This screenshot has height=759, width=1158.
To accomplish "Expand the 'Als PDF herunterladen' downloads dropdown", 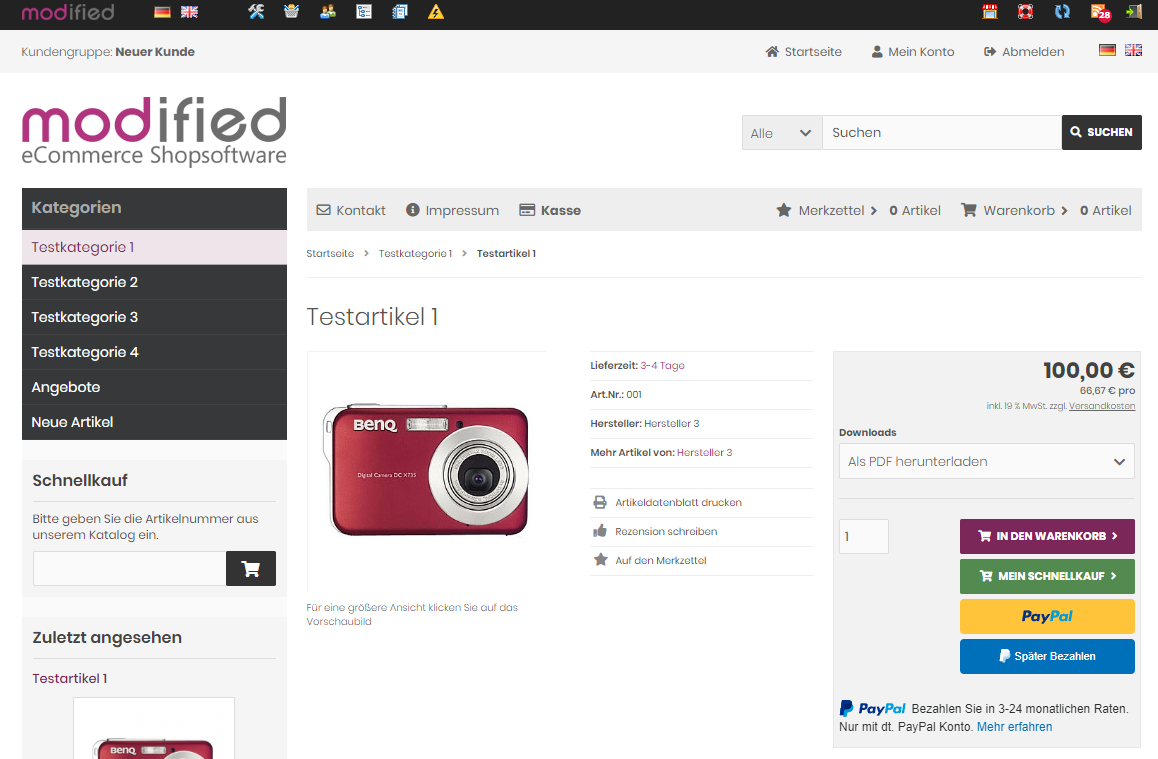I will 986,462.
